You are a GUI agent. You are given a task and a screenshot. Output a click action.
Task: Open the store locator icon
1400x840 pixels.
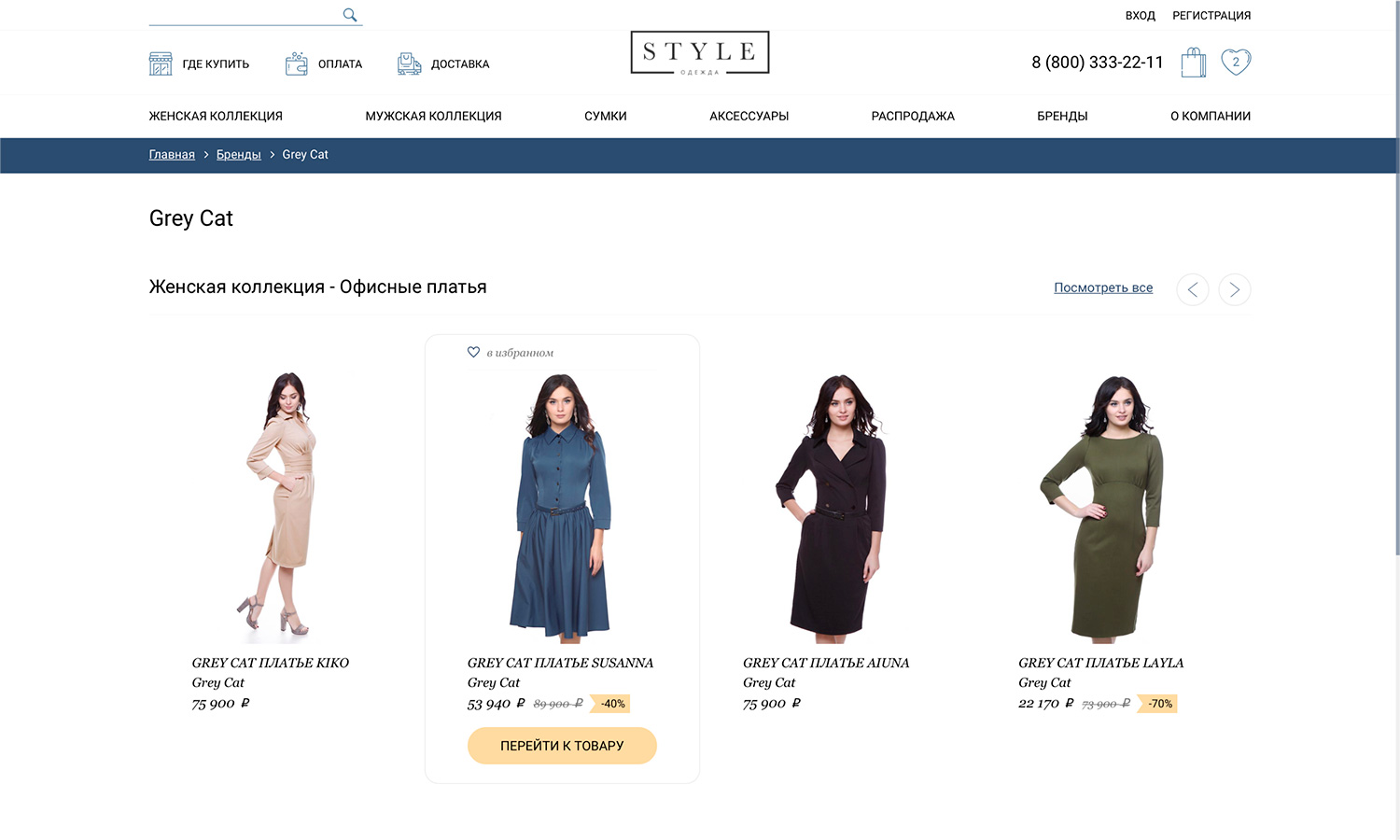(x=161, y=63)
